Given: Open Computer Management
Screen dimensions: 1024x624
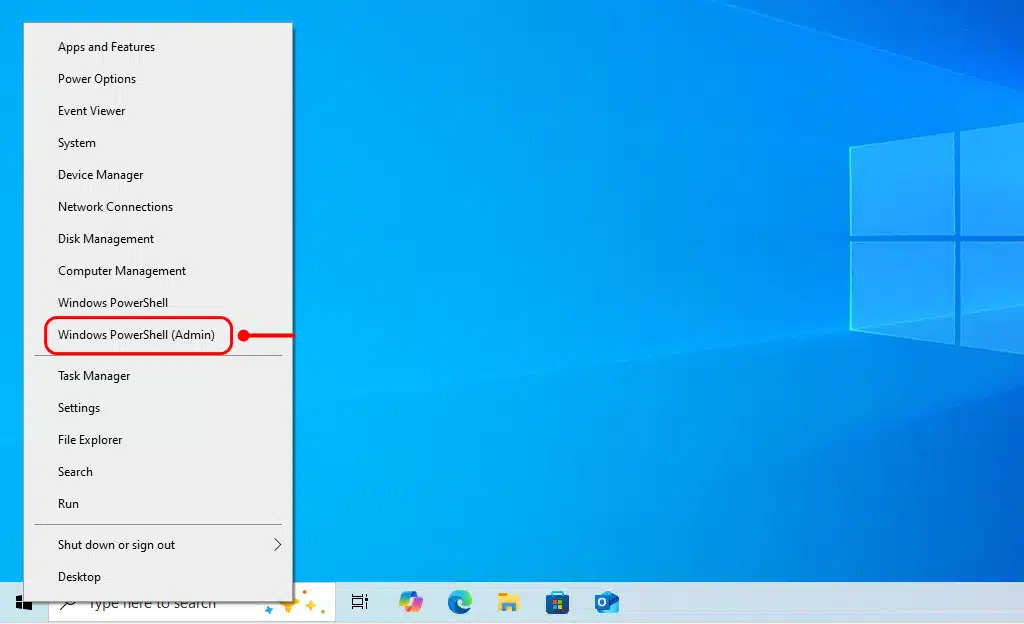Looking at the screenshot, I should [122, 271].
